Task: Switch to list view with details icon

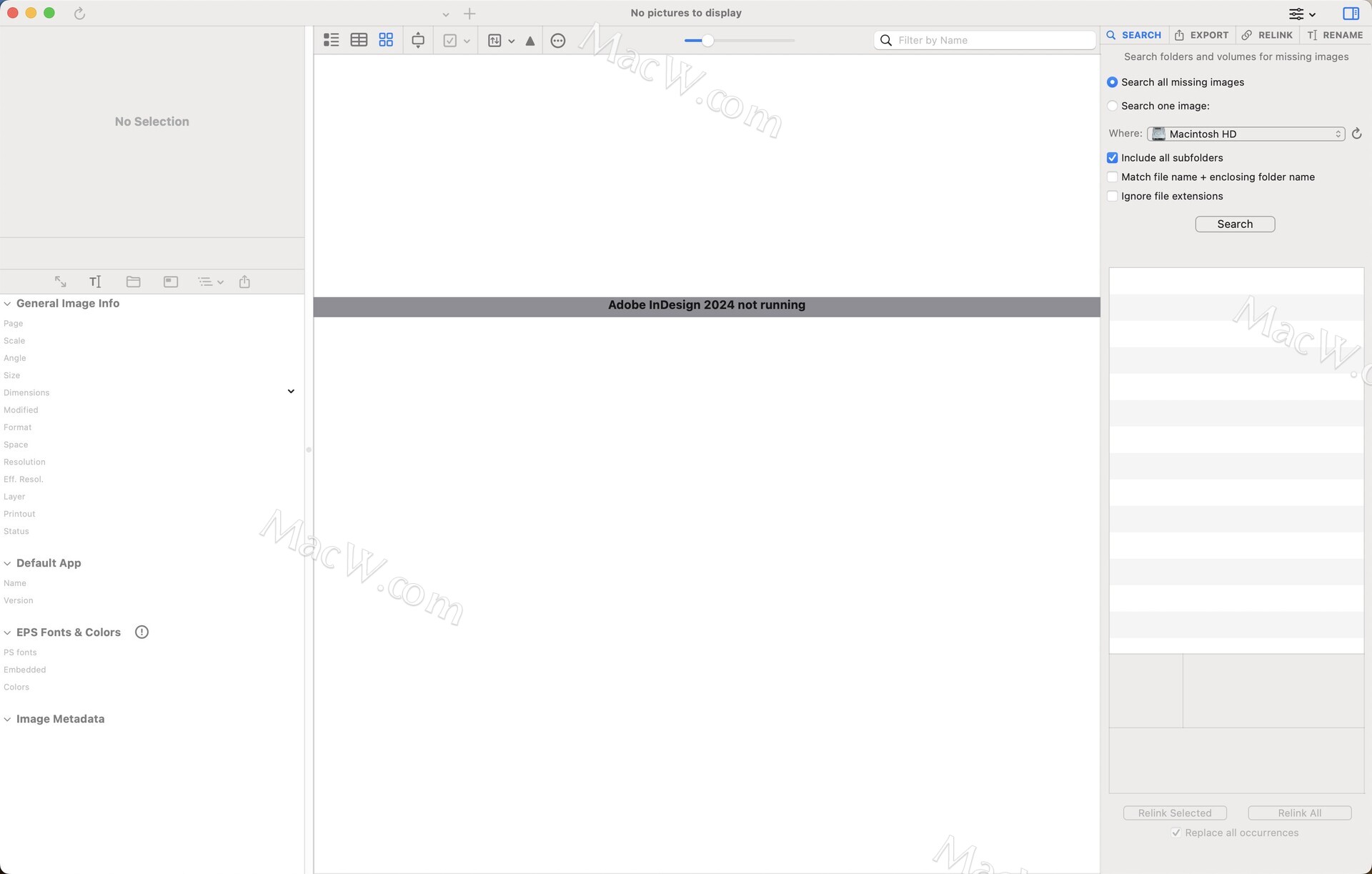Action: [x=331, y=40]
